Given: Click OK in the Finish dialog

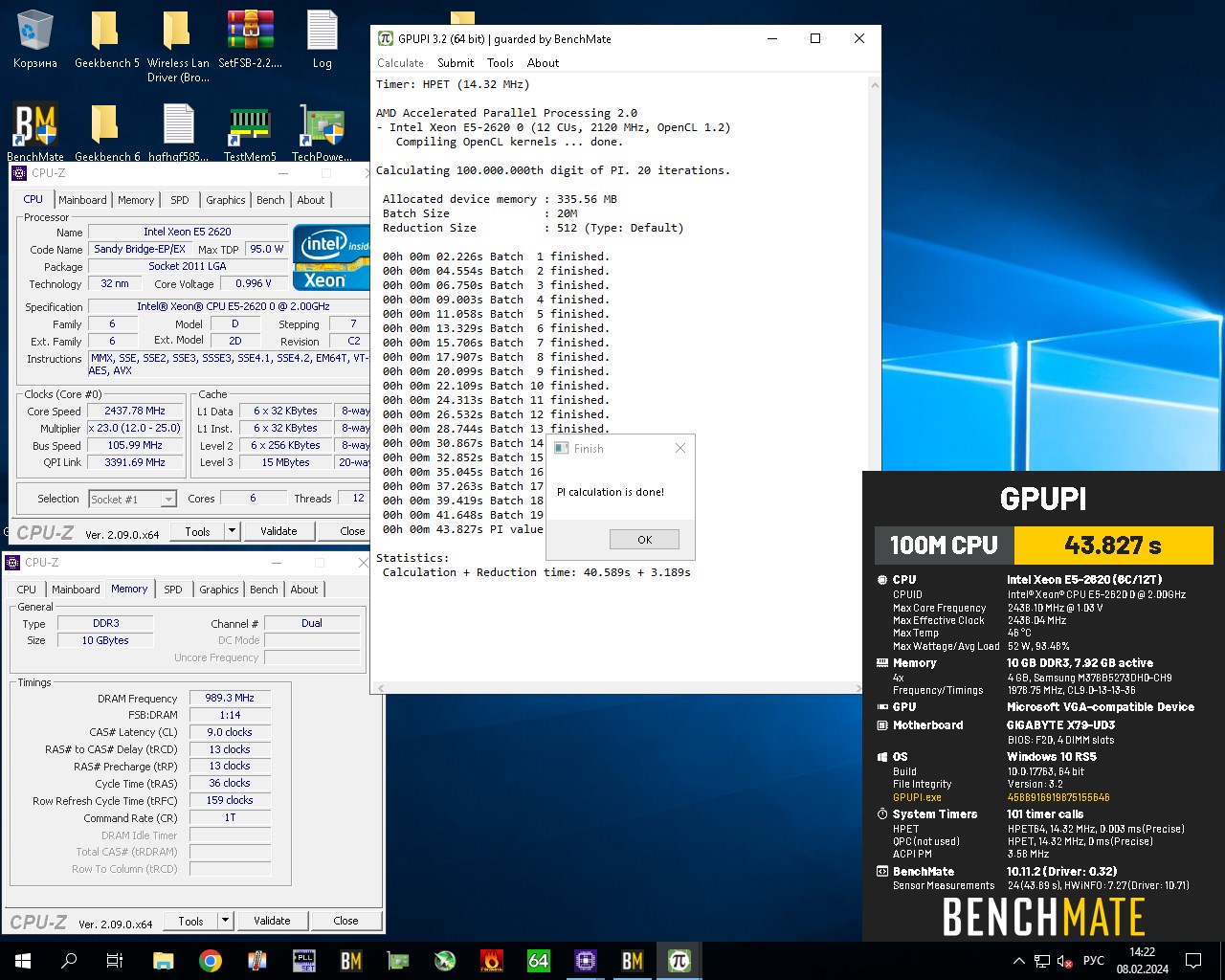Looking at the screenshot, I should pos(644,540).
